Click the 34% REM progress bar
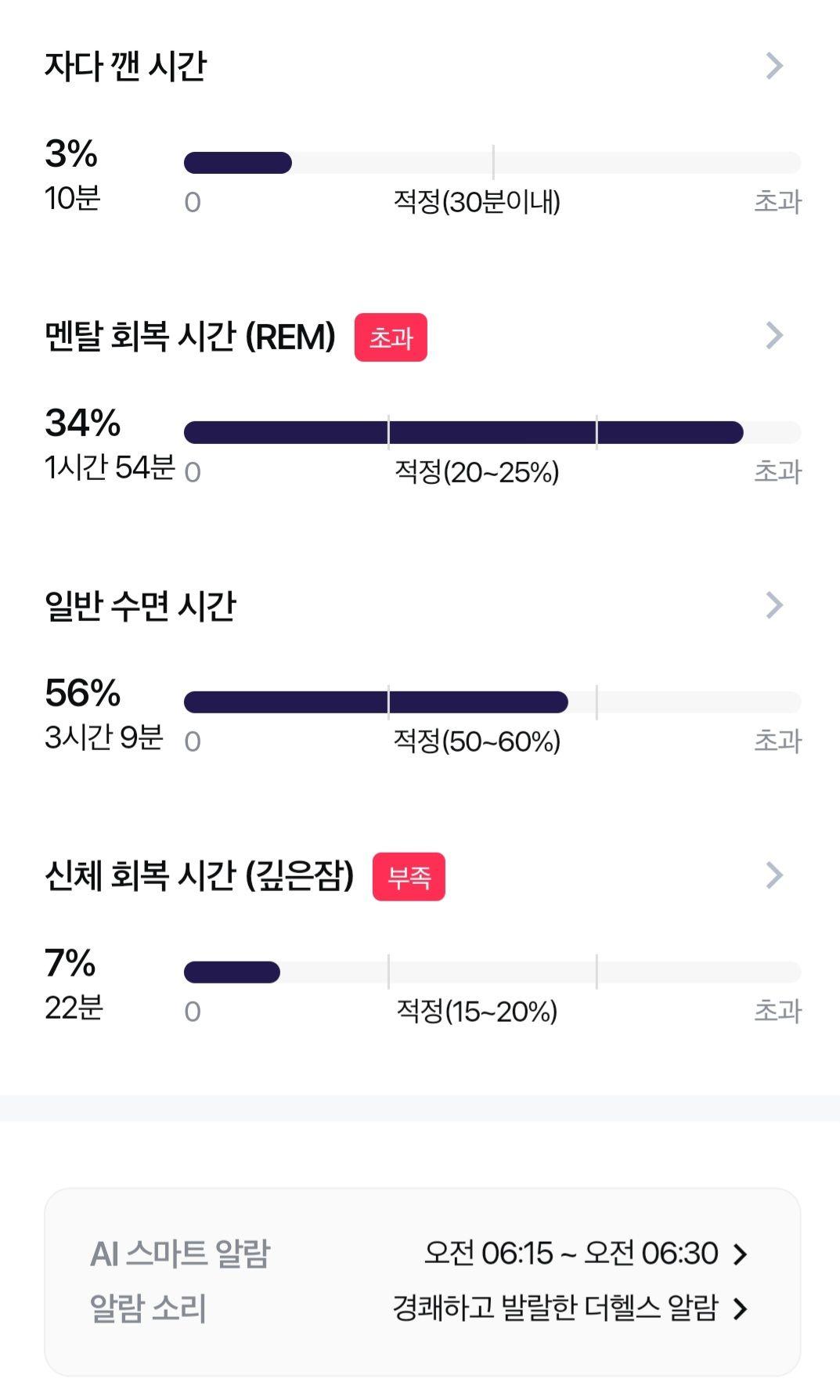This screenshot has width=840, height=1400. (492, 432)
